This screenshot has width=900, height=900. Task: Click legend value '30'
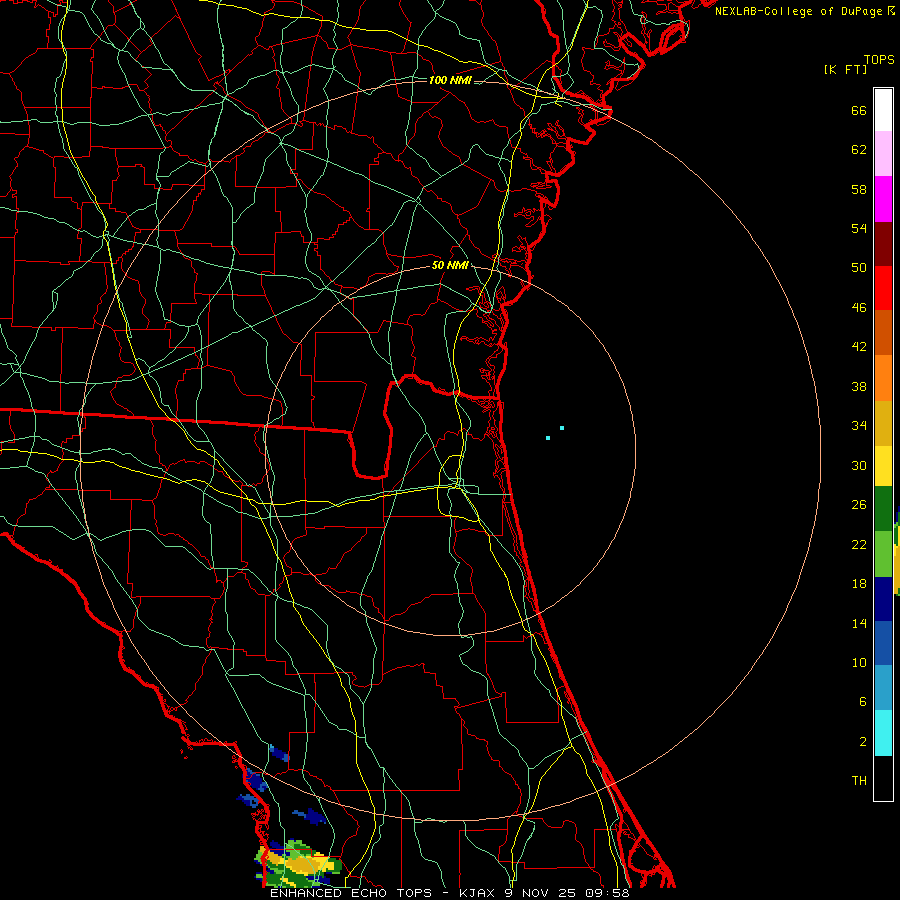point(859,465)
